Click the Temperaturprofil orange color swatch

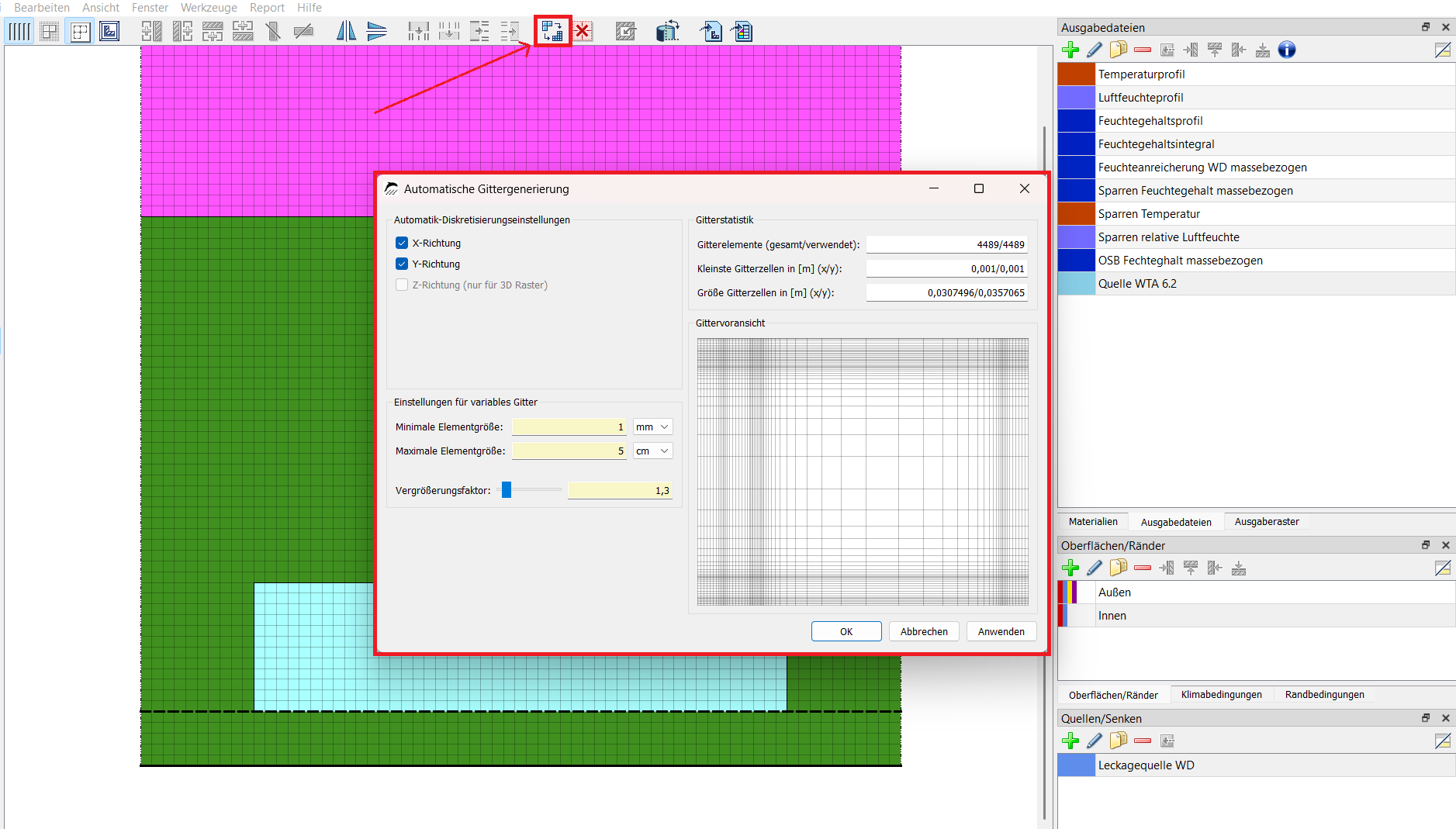coord(1076,74)
